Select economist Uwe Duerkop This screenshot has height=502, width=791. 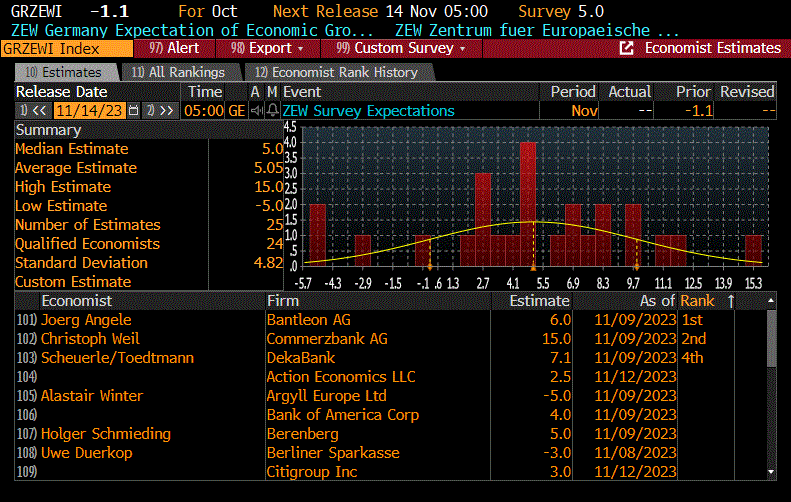[87, 453]
